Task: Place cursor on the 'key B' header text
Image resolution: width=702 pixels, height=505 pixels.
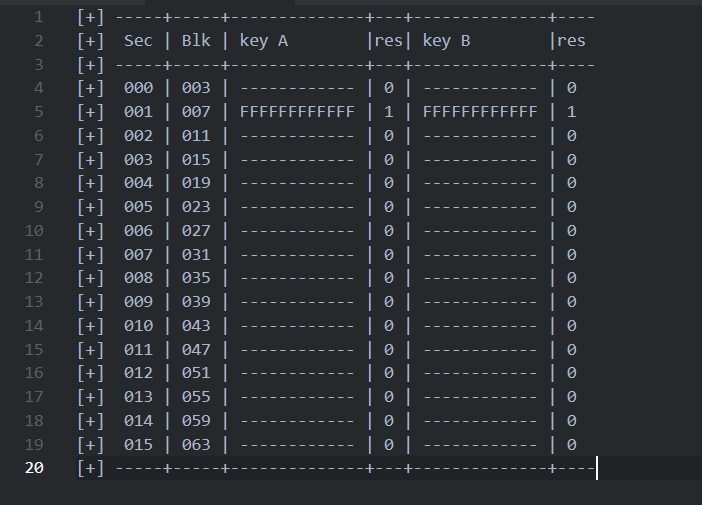Action: point(446,41)
